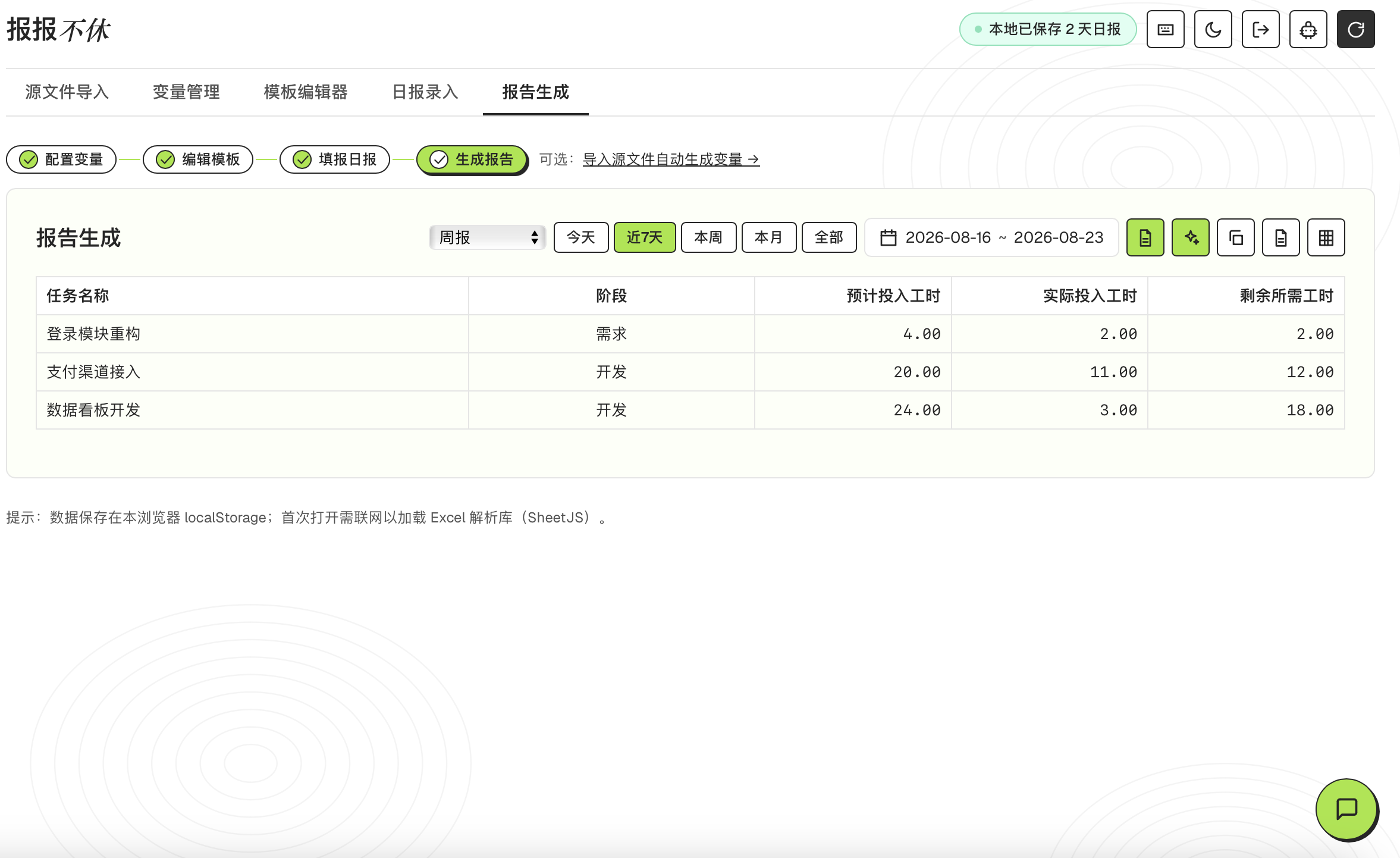Switch to 源文件导入 tab
The image size is (1400, 858).
(x=67, y=92)
